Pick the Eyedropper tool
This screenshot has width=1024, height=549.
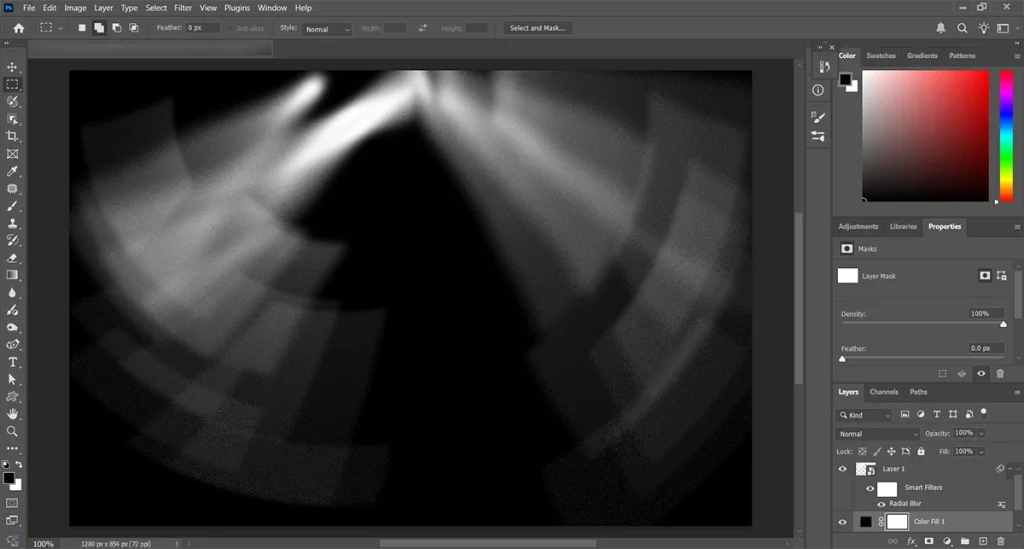(13, 171)
